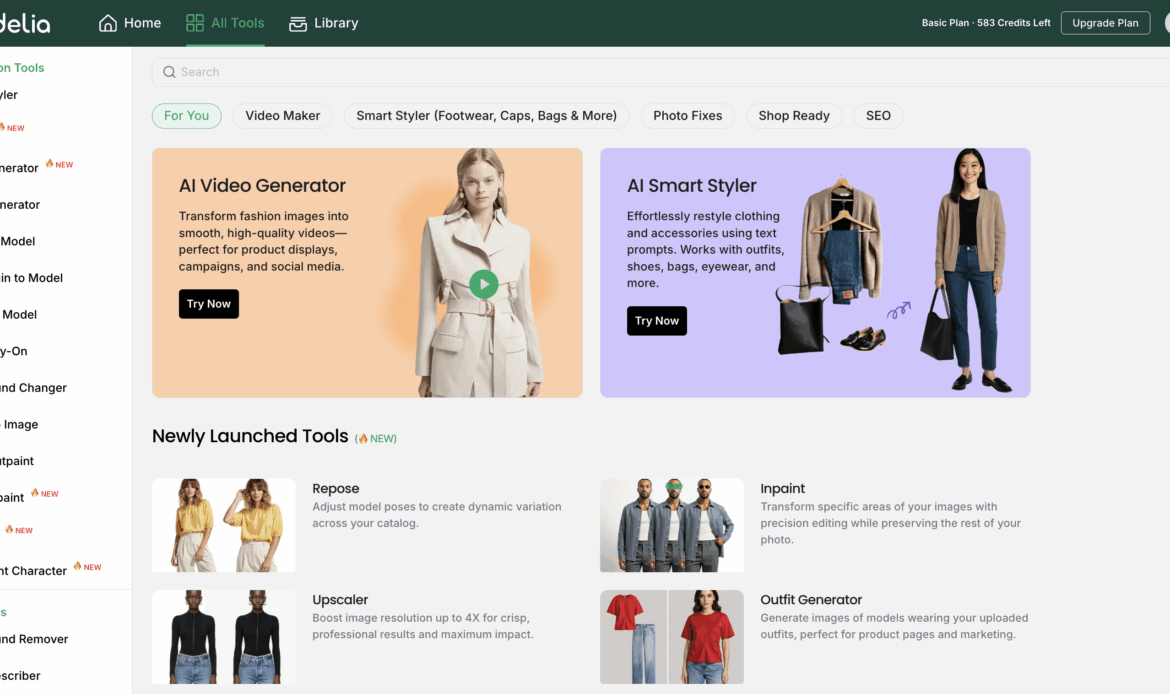Click Try Now on AI Smart Styler

tap(657, 321)
